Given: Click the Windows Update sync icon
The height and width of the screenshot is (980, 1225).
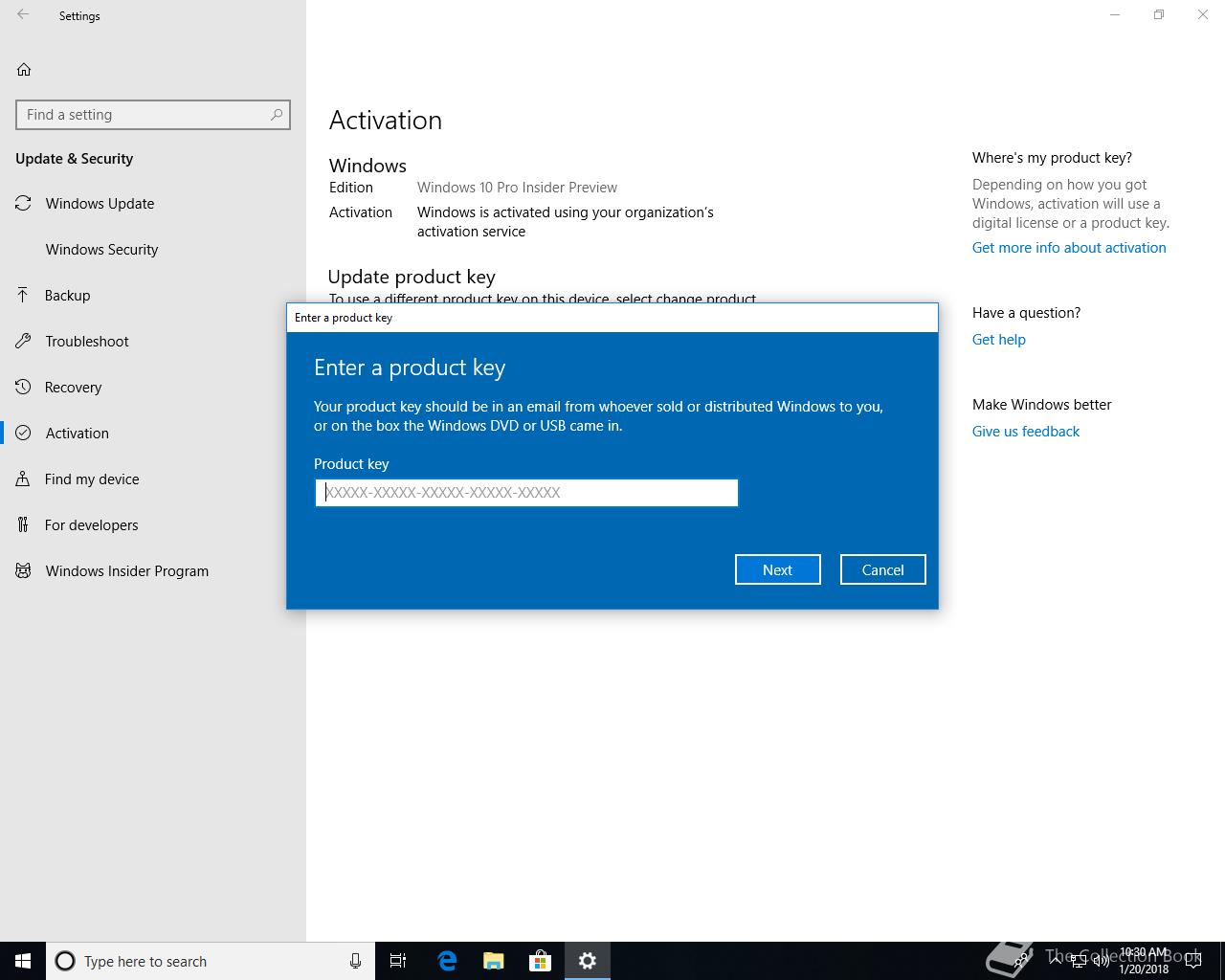Looking at the screenshot, I should (23, 204).
